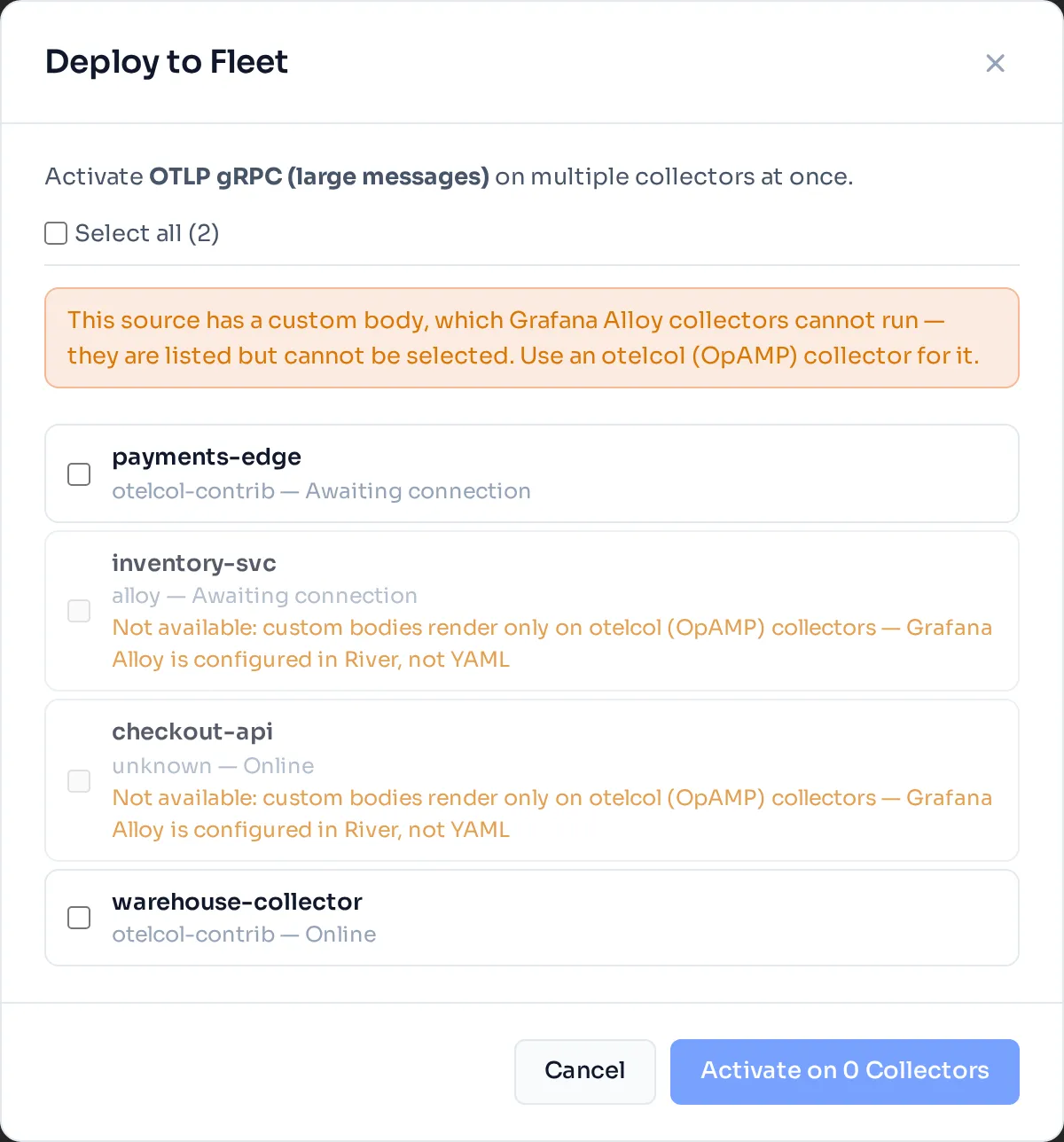Click the warehouse-collector name
This screenshot has width=1064, height=1142.
[237, 902]
